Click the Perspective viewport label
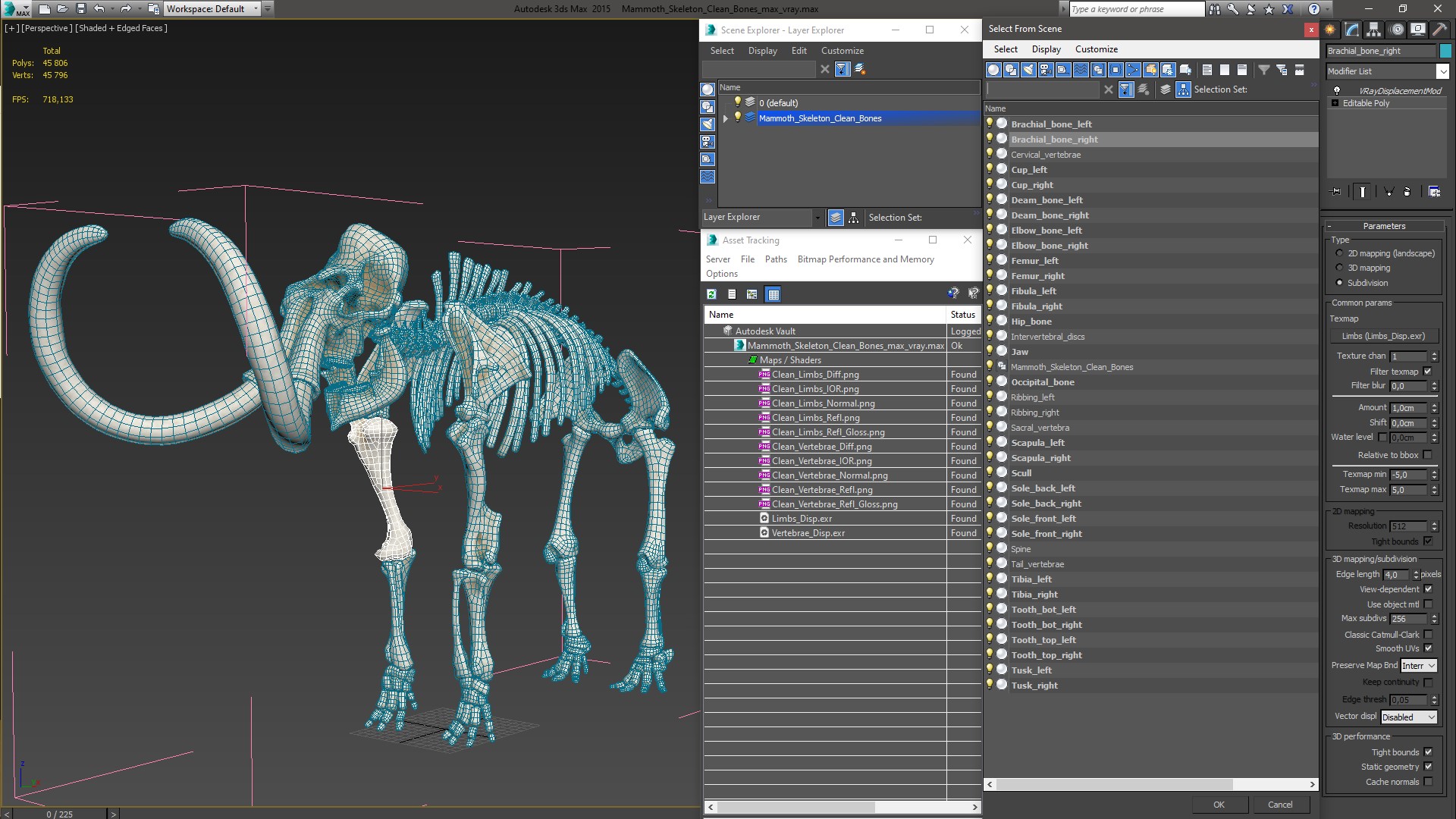The image size is (1456, 819). [47, 28]
